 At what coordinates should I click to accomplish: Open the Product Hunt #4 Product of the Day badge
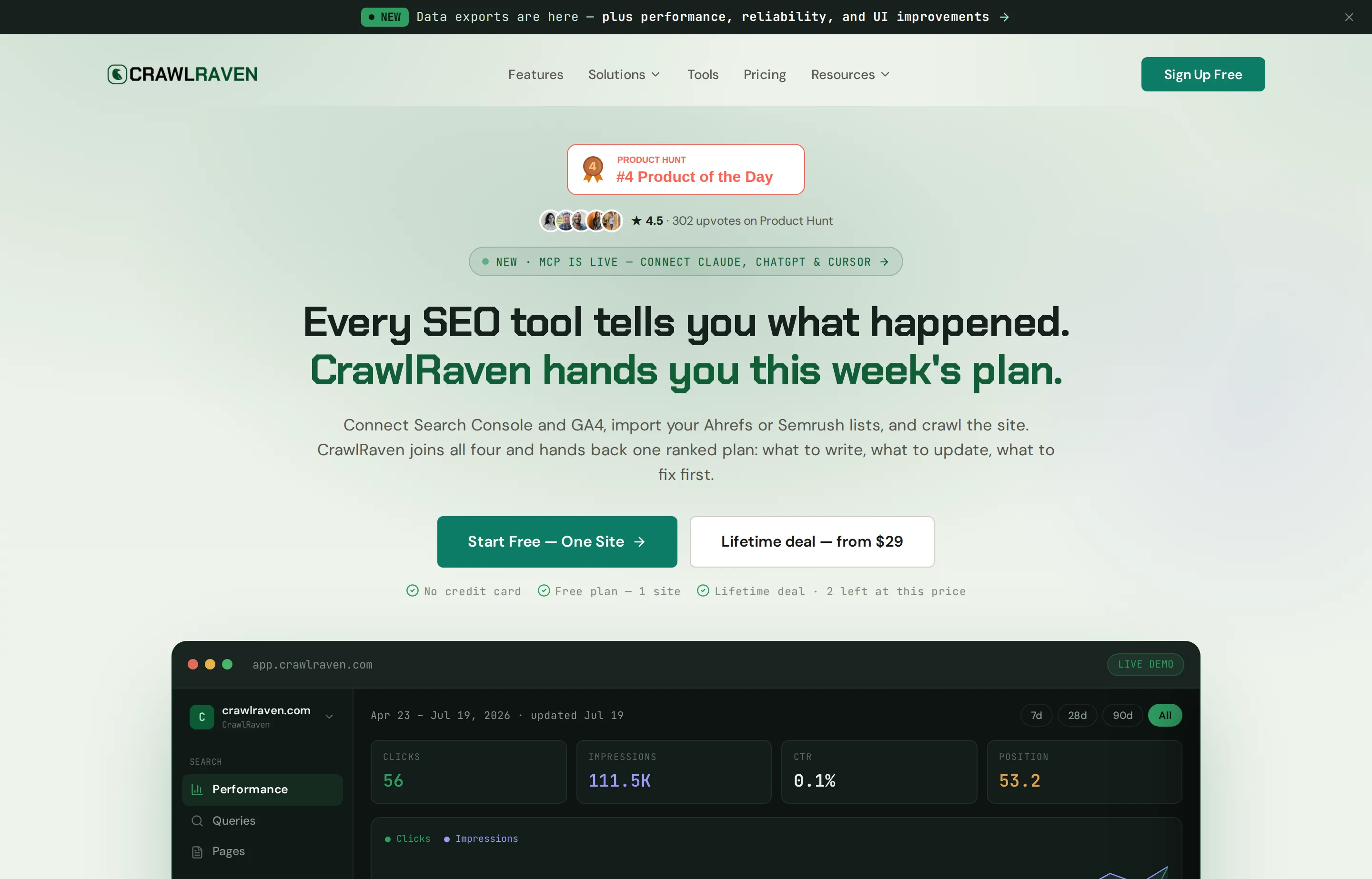[x=685, y=170]
